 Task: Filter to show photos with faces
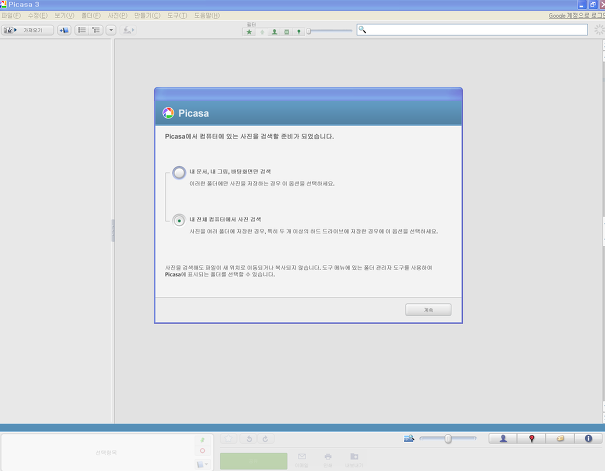[x=274, y=32]
